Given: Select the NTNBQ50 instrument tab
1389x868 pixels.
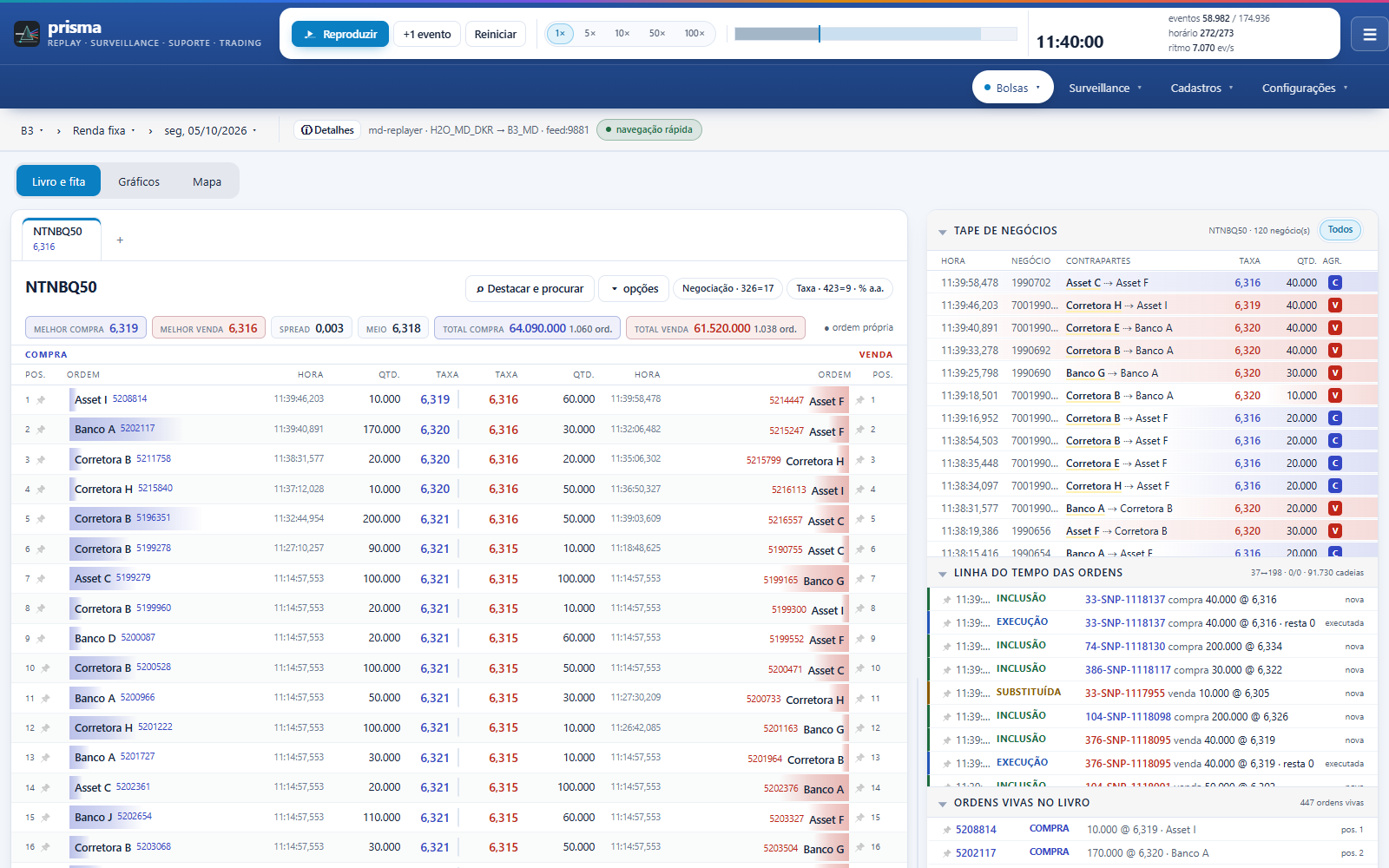Looking at the screenshot, I should 62,239.
